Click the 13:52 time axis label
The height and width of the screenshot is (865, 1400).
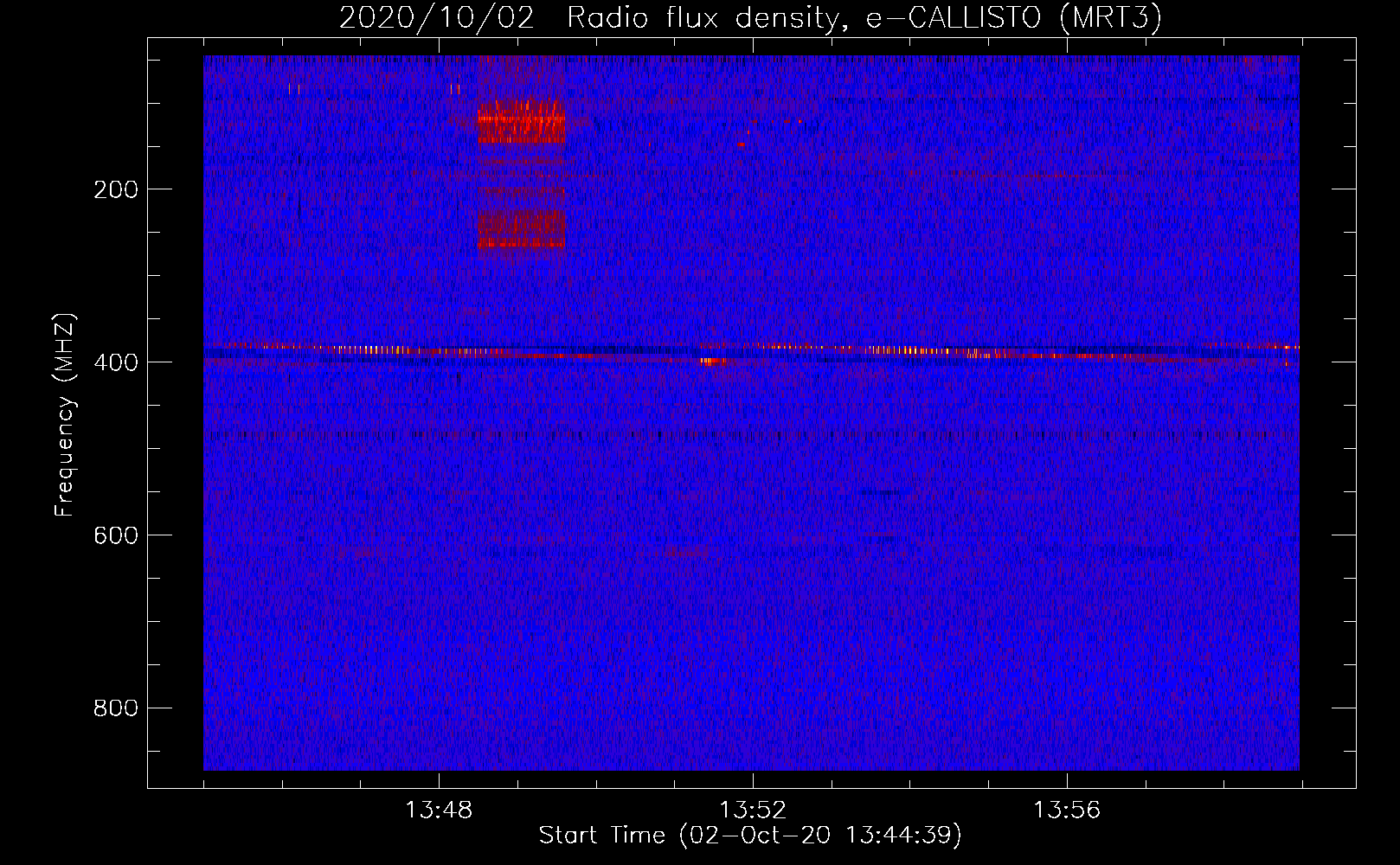753,810
